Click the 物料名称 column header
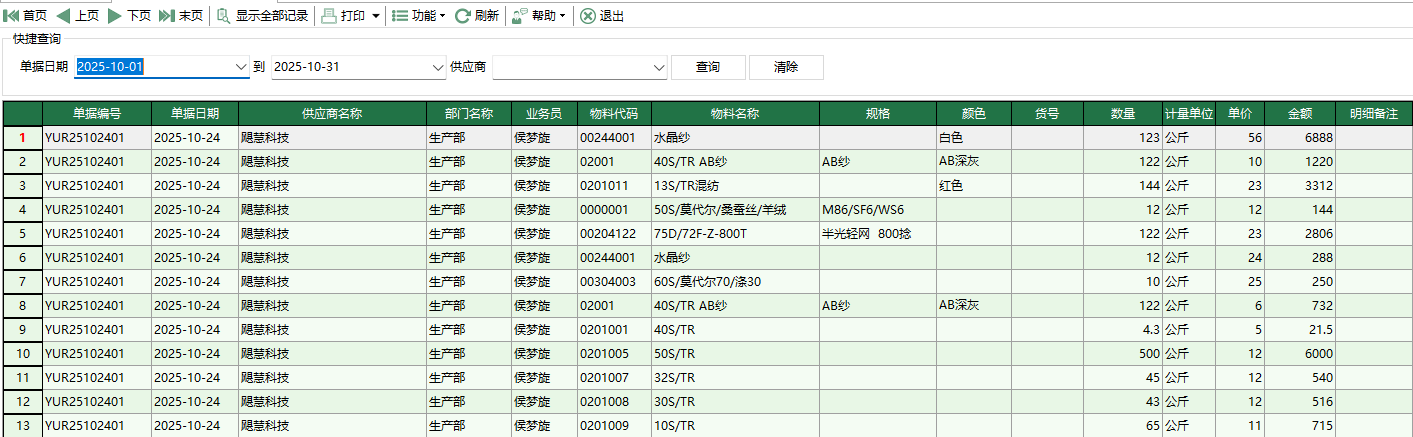 point(735,113)
